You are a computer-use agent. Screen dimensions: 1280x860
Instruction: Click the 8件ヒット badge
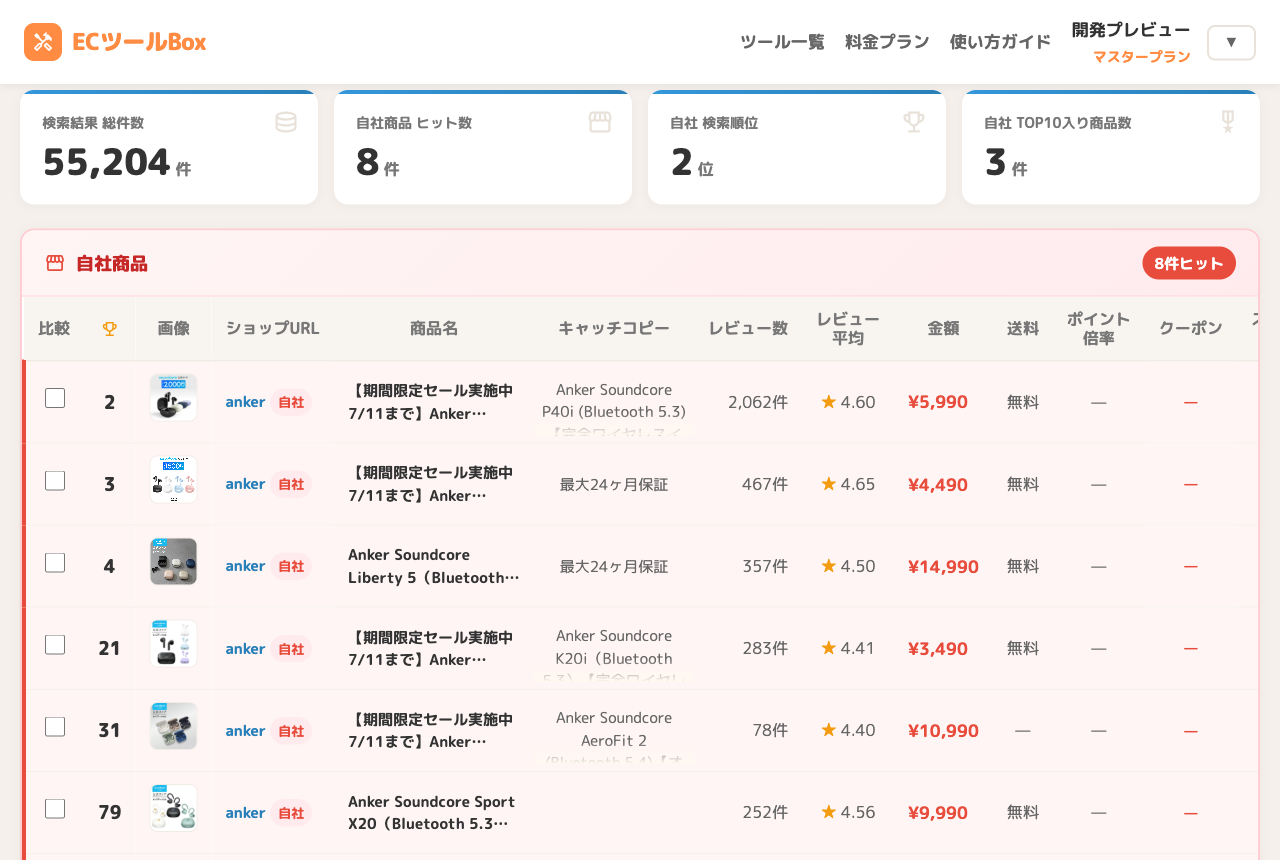pos(1189,263)
